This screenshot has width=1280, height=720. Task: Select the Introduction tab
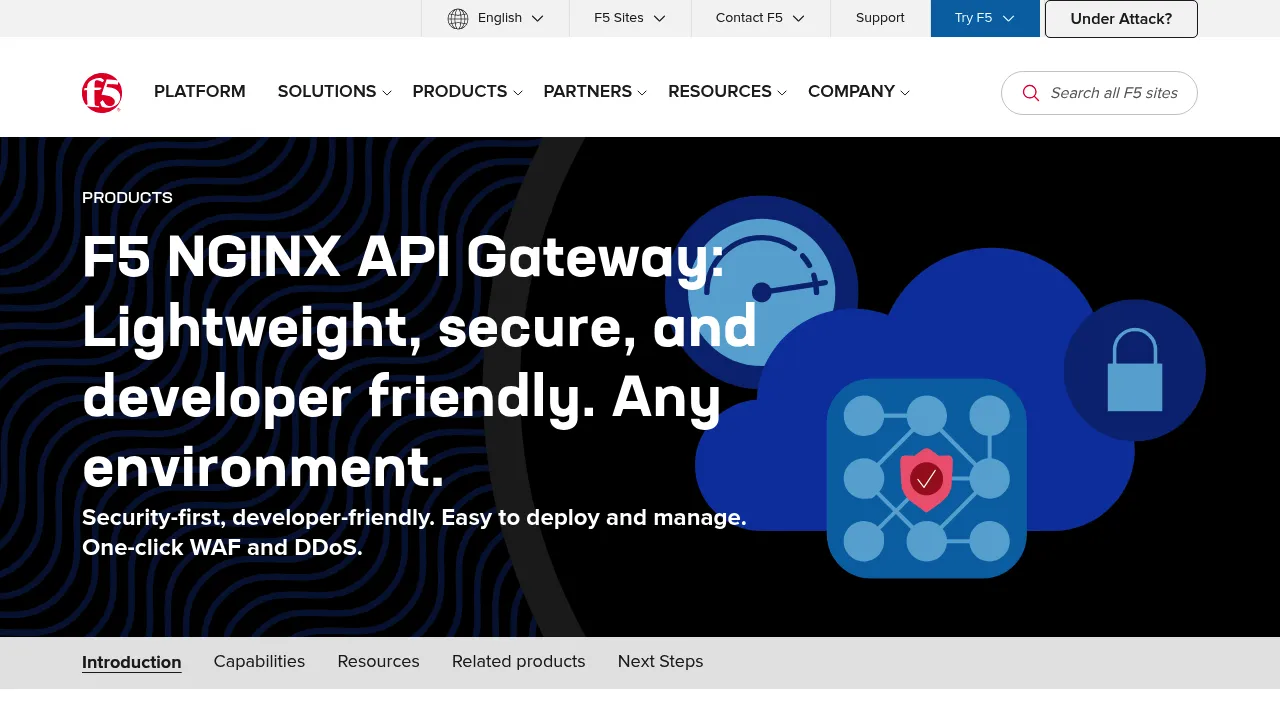[132, 662]
